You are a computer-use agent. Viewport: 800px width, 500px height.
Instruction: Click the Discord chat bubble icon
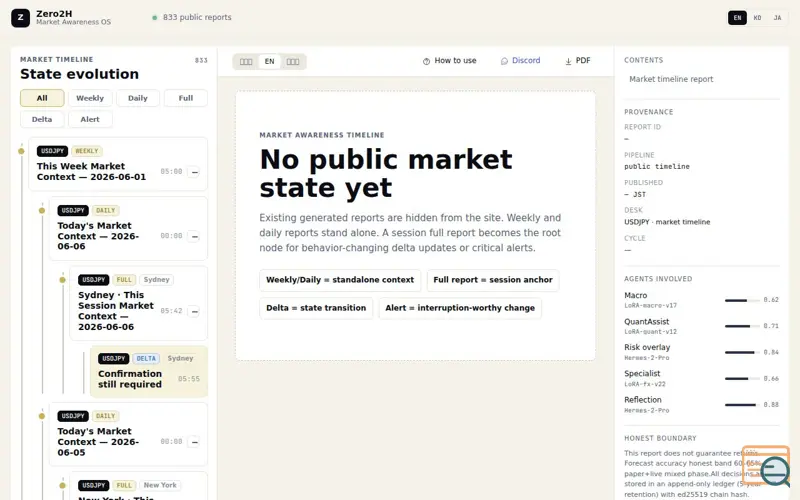click(504, 61)
